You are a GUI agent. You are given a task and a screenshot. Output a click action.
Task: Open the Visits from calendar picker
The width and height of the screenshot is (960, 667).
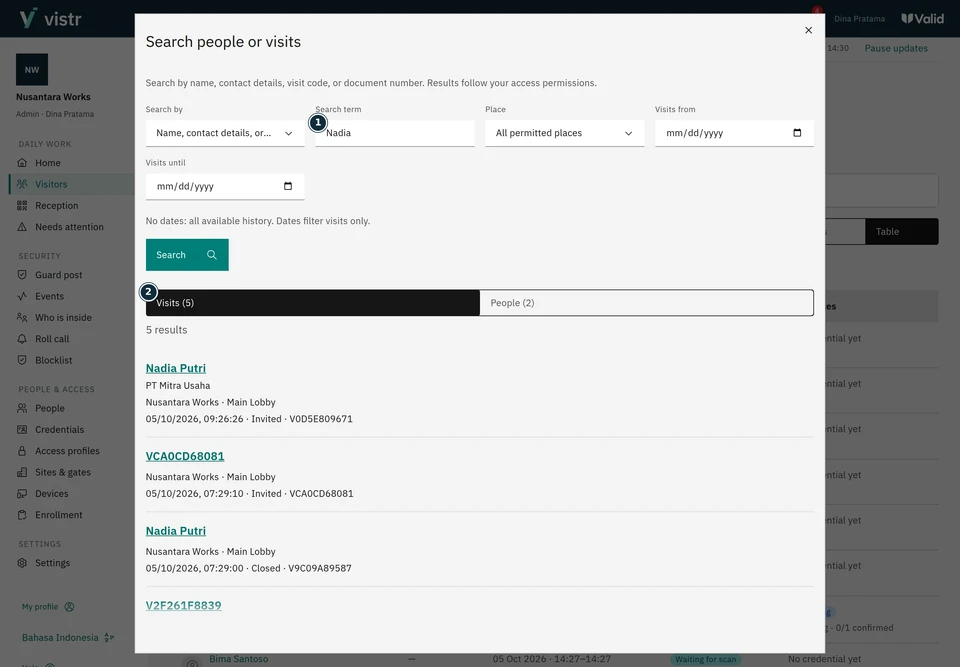click(797, 133)
